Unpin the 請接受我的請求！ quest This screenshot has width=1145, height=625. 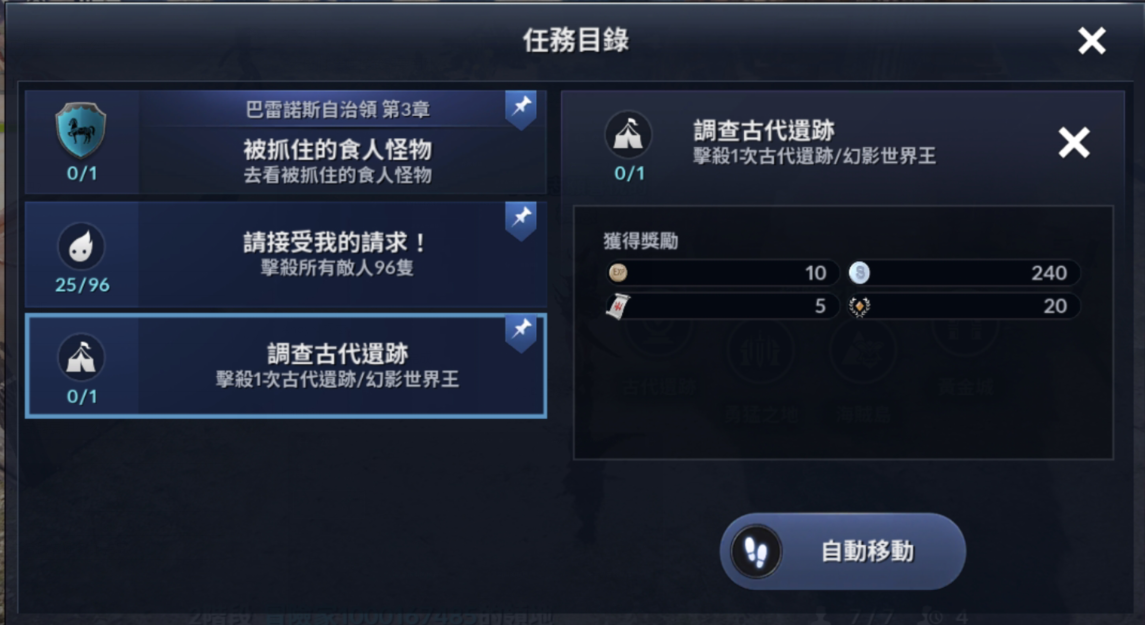(x=521, y=219)
